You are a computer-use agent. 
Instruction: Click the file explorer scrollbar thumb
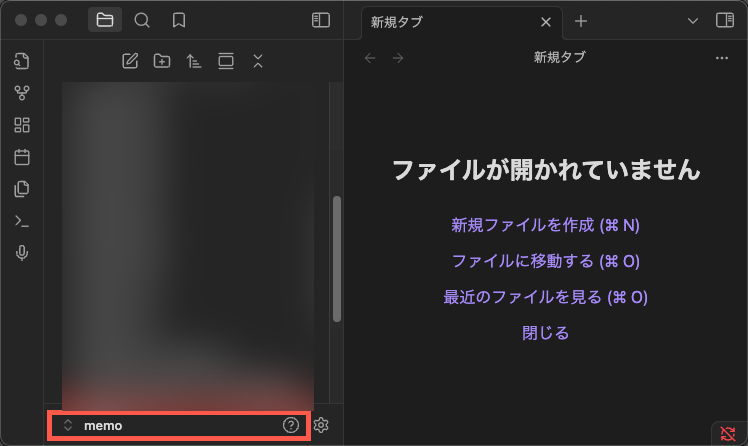coord(337,259)
